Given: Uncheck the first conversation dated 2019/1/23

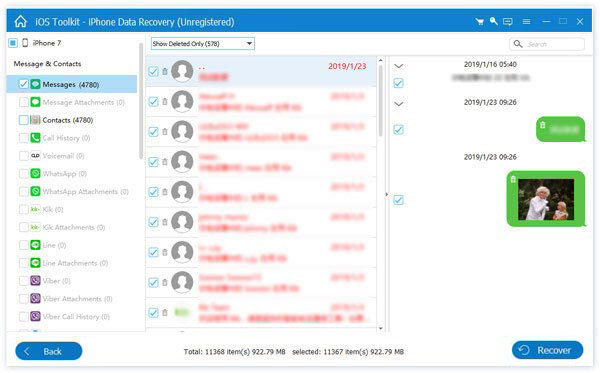Looking at the screenshot, I should click(x=153, y=71).
